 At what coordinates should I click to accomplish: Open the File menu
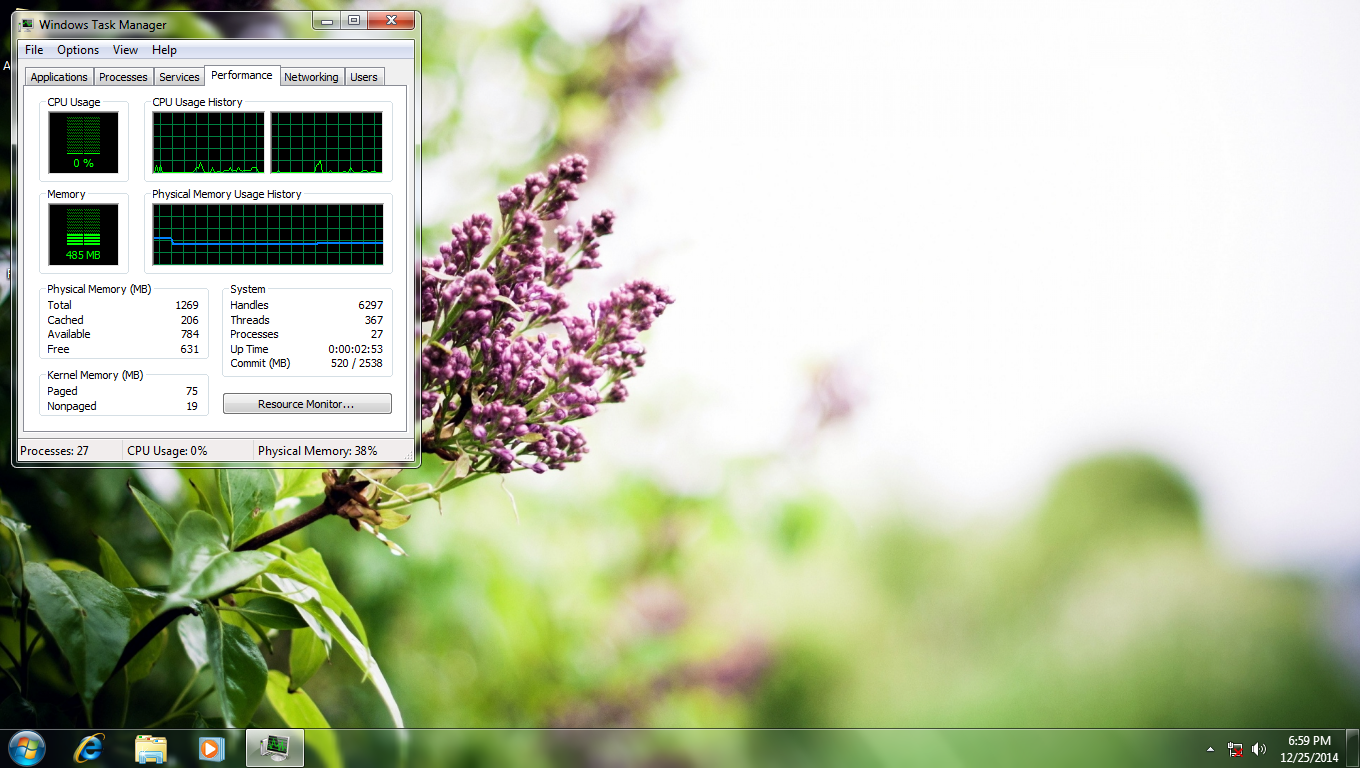click(x=34, y=50)
